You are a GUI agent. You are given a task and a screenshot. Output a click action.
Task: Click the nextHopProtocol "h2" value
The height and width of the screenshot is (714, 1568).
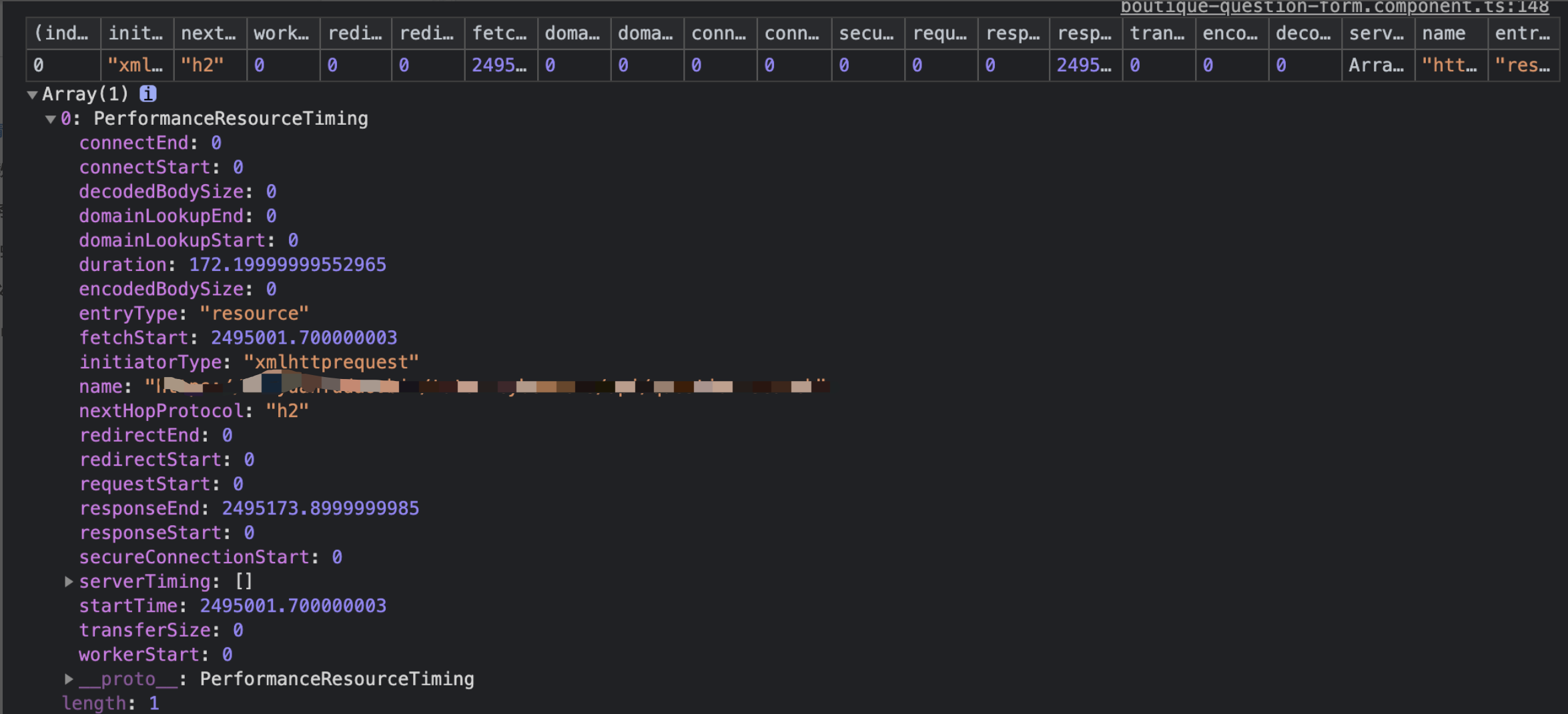pyautogui.click(x=288, y=411)
